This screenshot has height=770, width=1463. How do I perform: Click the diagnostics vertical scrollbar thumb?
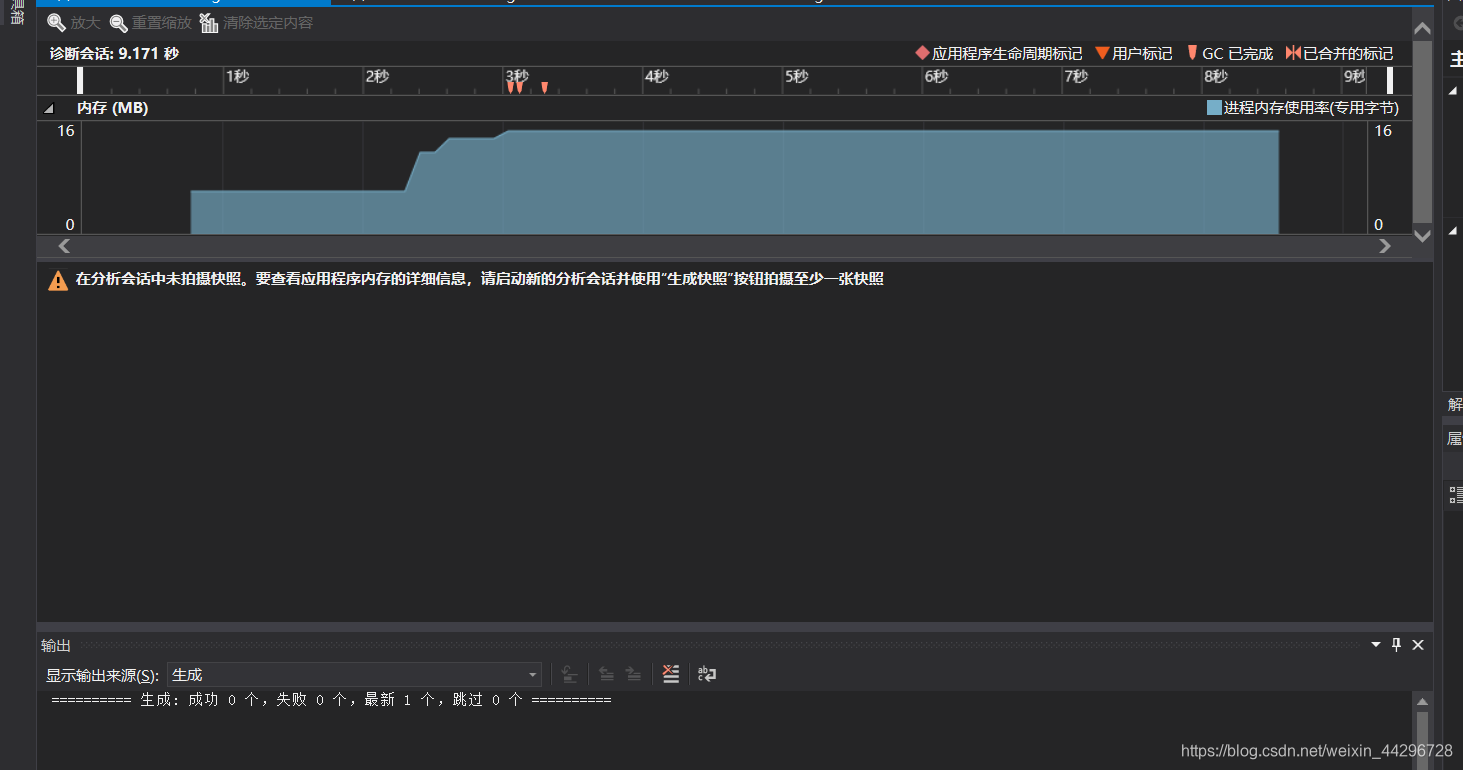click(x=1422, y=132)
